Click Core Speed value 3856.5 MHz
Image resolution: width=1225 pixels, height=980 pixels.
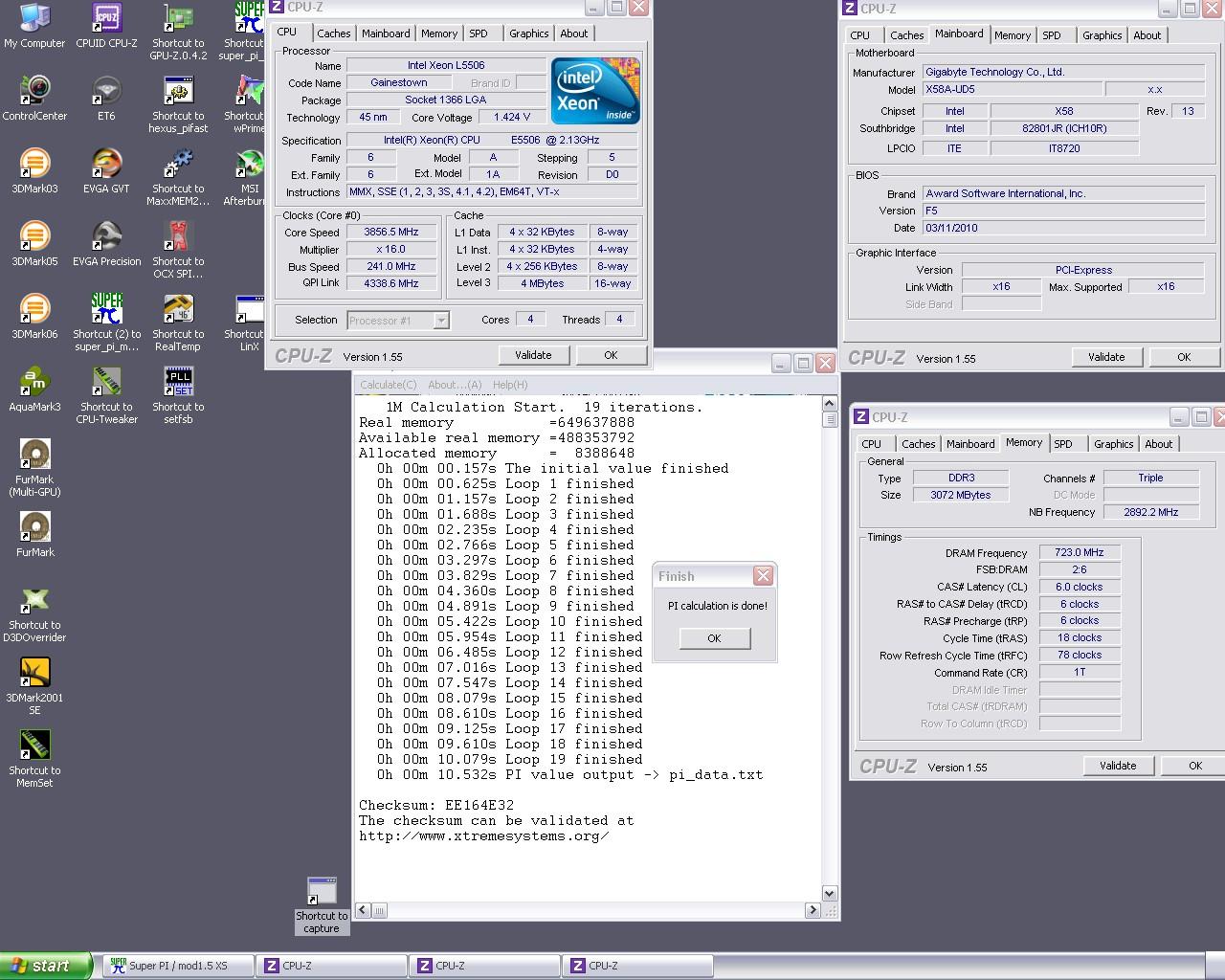point(391,232)
